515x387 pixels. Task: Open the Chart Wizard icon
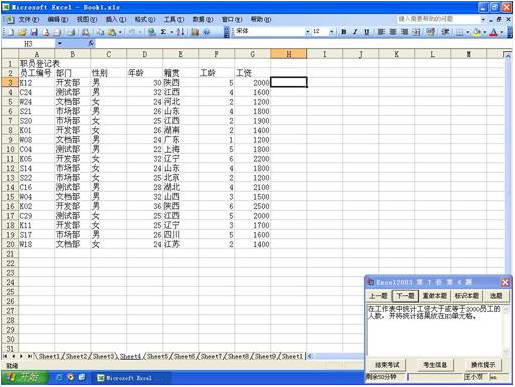[196, 32]
